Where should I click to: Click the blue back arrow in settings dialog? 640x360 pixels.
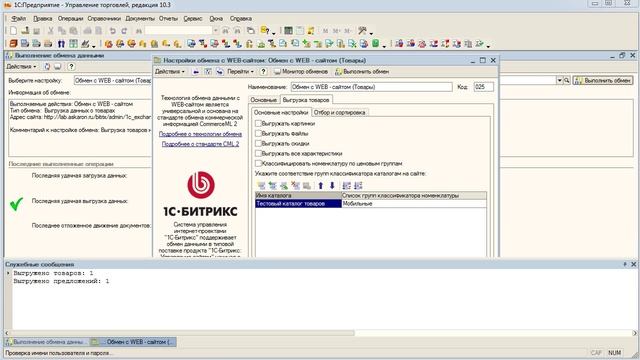coord(196,71)
